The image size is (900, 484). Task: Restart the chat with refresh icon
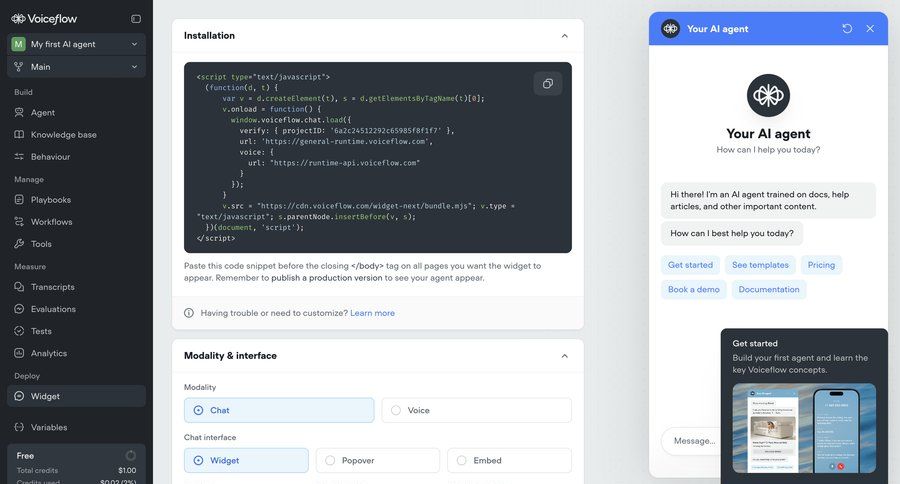pos(847,29)
